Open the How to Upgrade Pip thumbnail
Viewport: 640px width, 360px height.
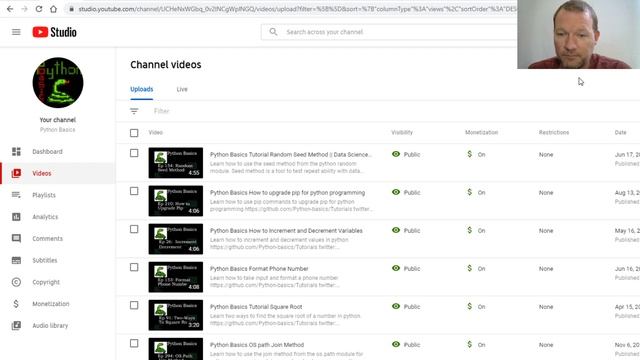tap(176, 200)
